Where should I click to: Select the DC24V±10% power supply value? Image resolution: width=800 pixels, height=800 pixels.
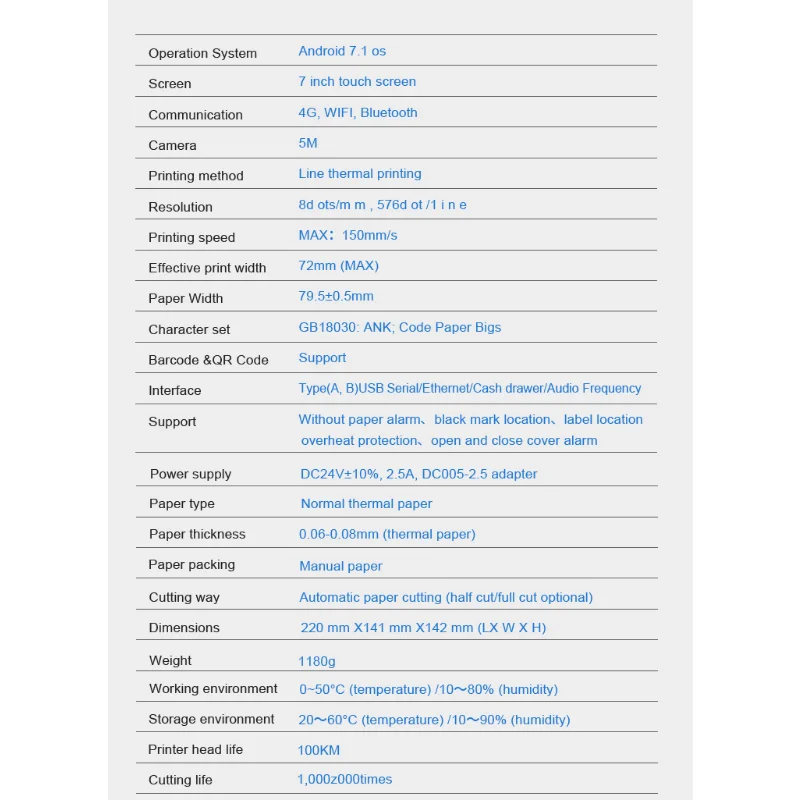click(418, 474)
